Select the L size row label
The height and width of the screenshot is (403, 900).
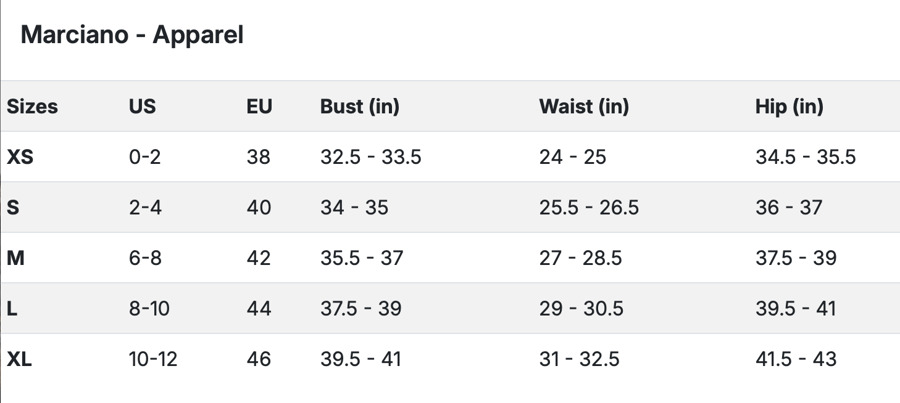12,309
